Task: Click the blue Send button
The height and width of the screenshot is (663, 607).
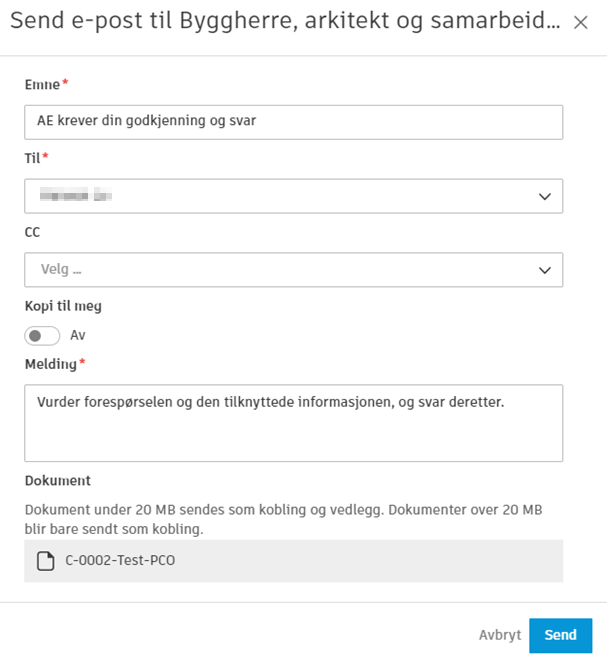Action: point(561,636)
